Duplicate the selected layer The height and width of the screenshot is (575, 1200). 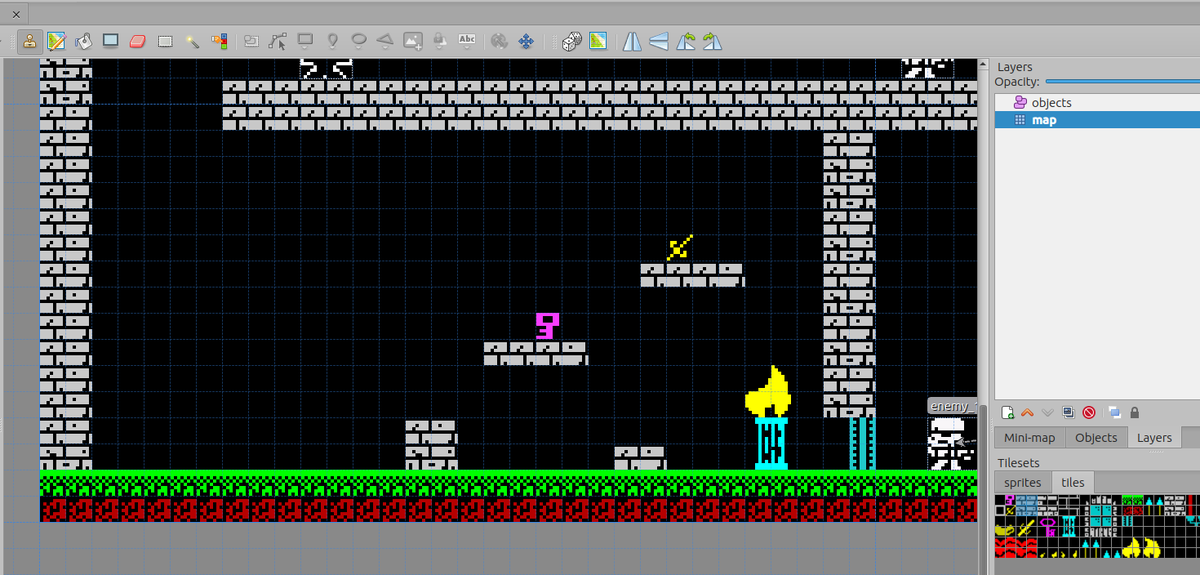coord(1068,412)
